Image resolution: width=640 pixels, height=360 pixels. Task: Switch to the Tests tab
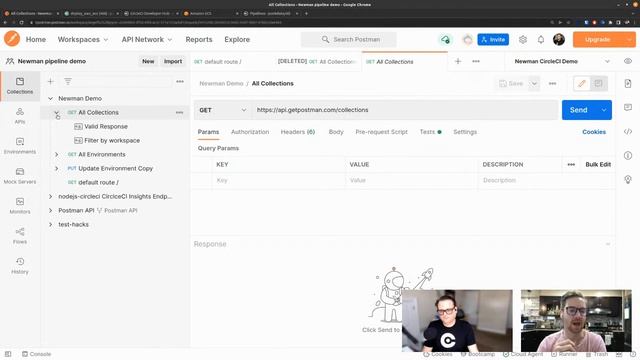coord(430,132)
